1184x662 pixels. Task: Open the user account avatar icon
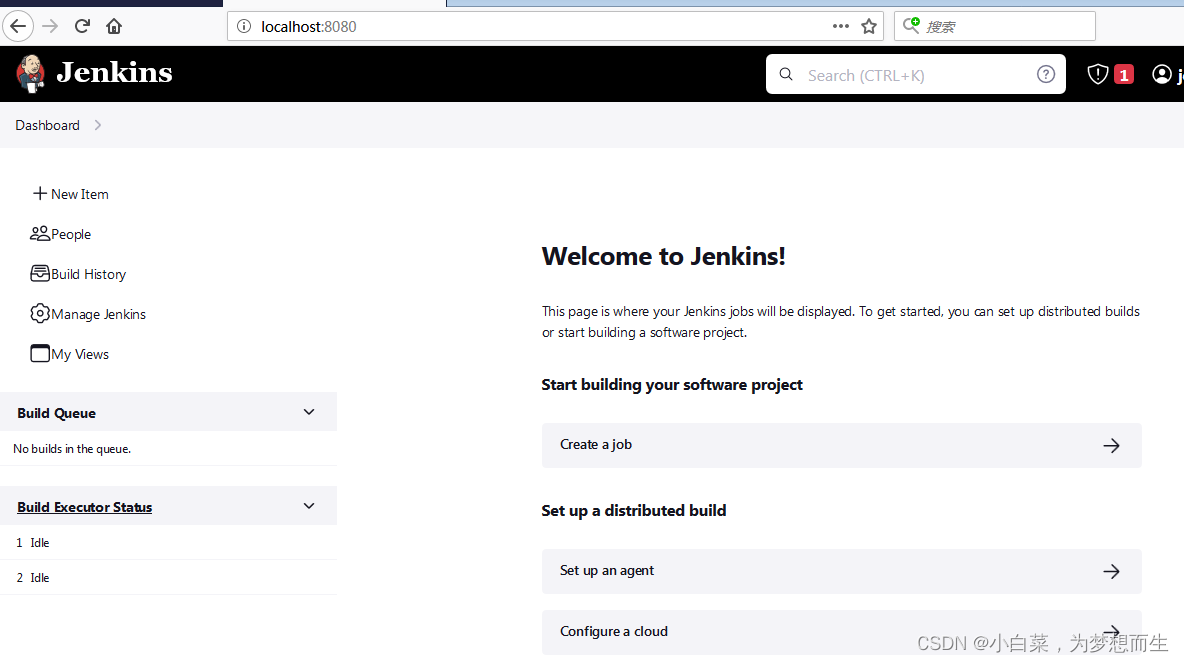(x=1161, y=74)
